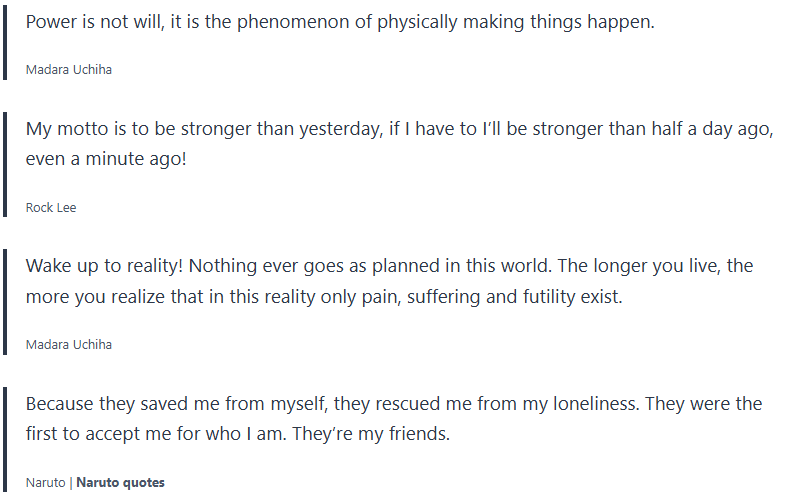This screenshot has height=498, width=805.
Task: Click the pipe separator after Naruto
Action: click(x=71, y=482)
